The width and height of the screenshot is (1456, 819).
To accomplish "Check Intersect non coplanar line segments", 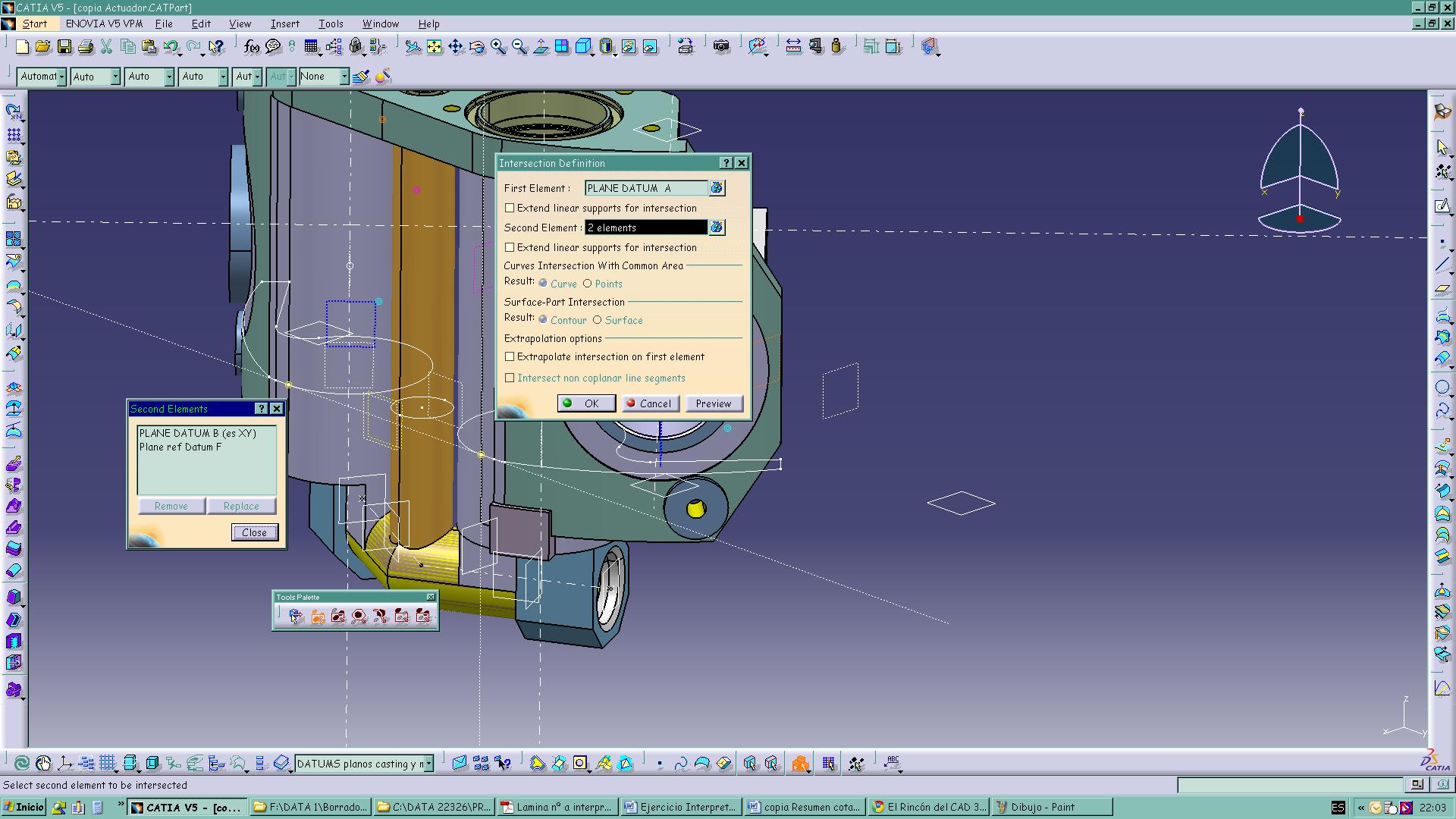I will [510, 378].
